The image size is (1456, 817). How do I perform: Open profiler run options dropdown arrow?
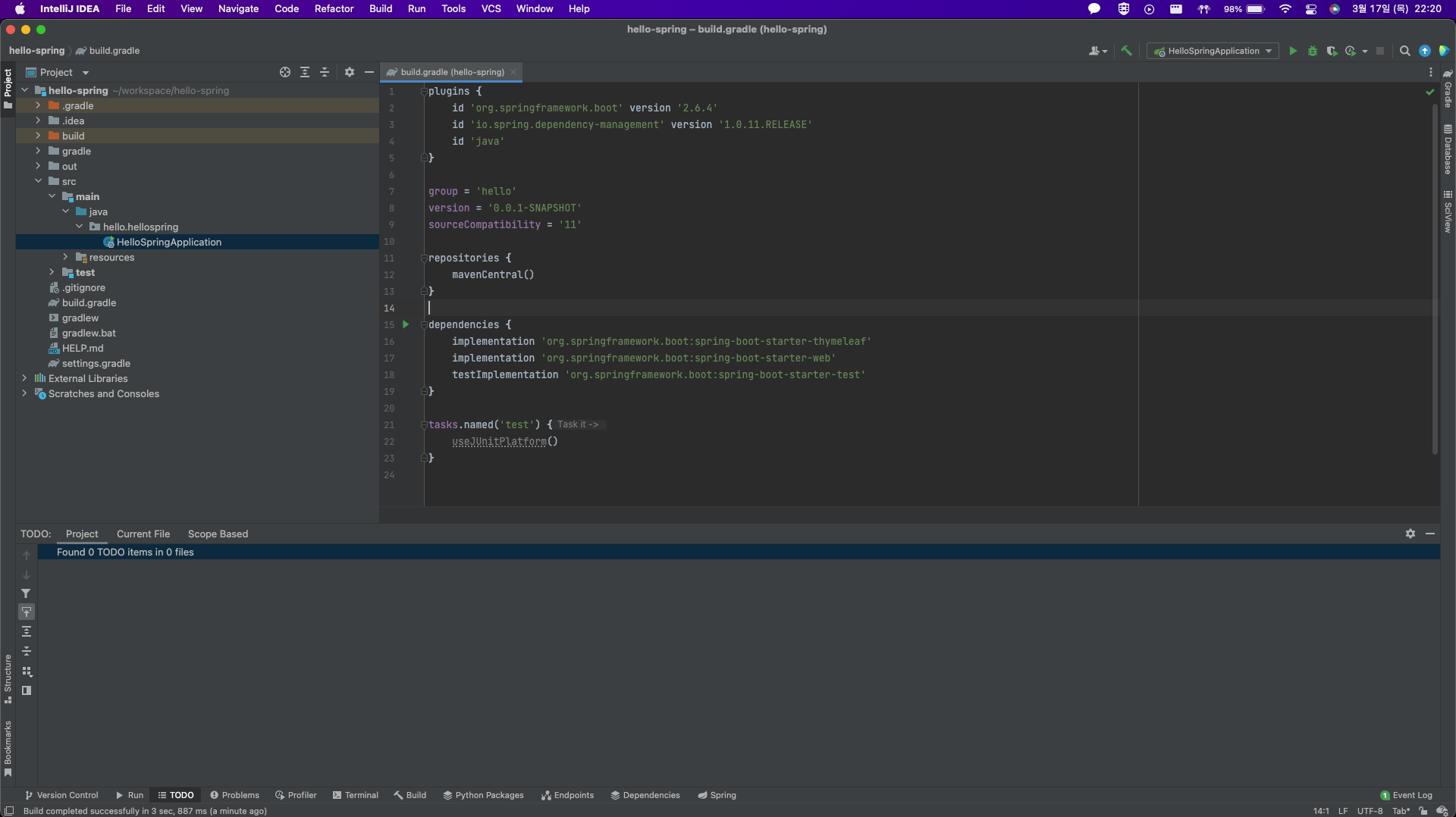[x=1365, y=52]
